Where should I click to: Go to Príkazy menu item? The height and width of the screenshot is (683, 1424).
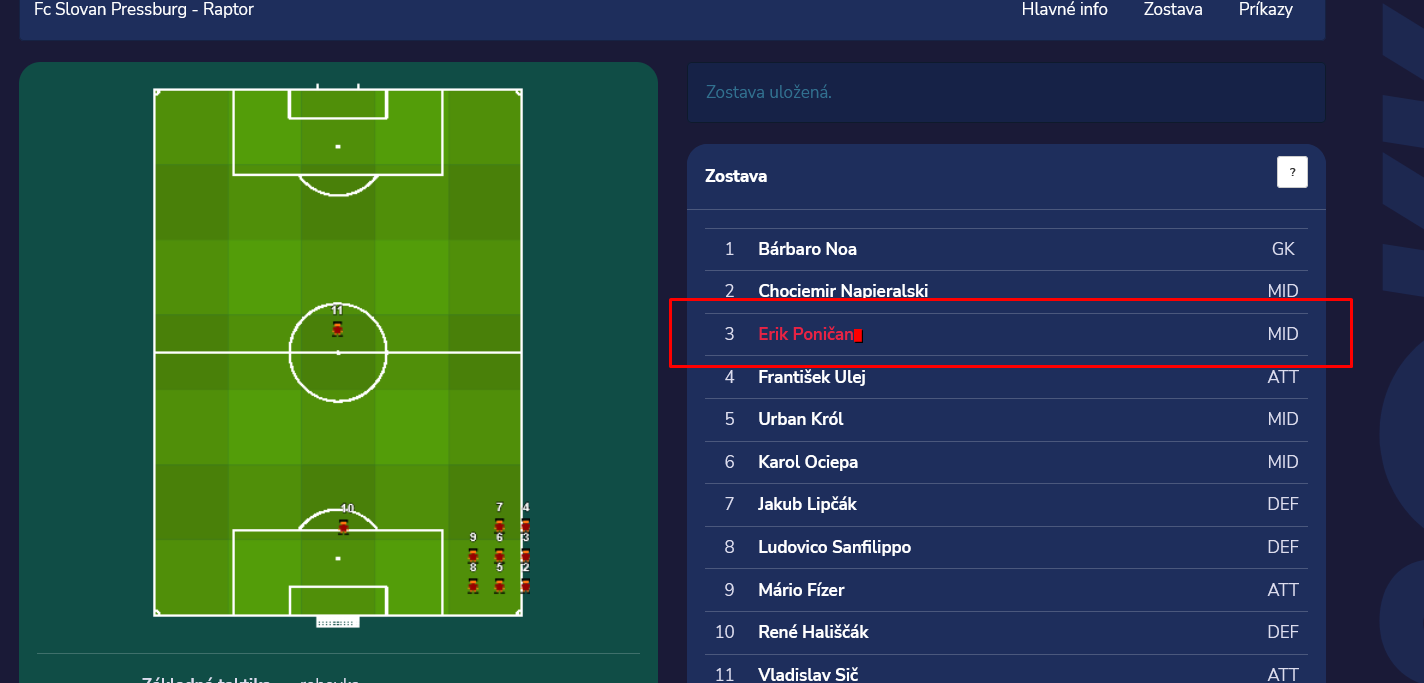pos(1265,9)
